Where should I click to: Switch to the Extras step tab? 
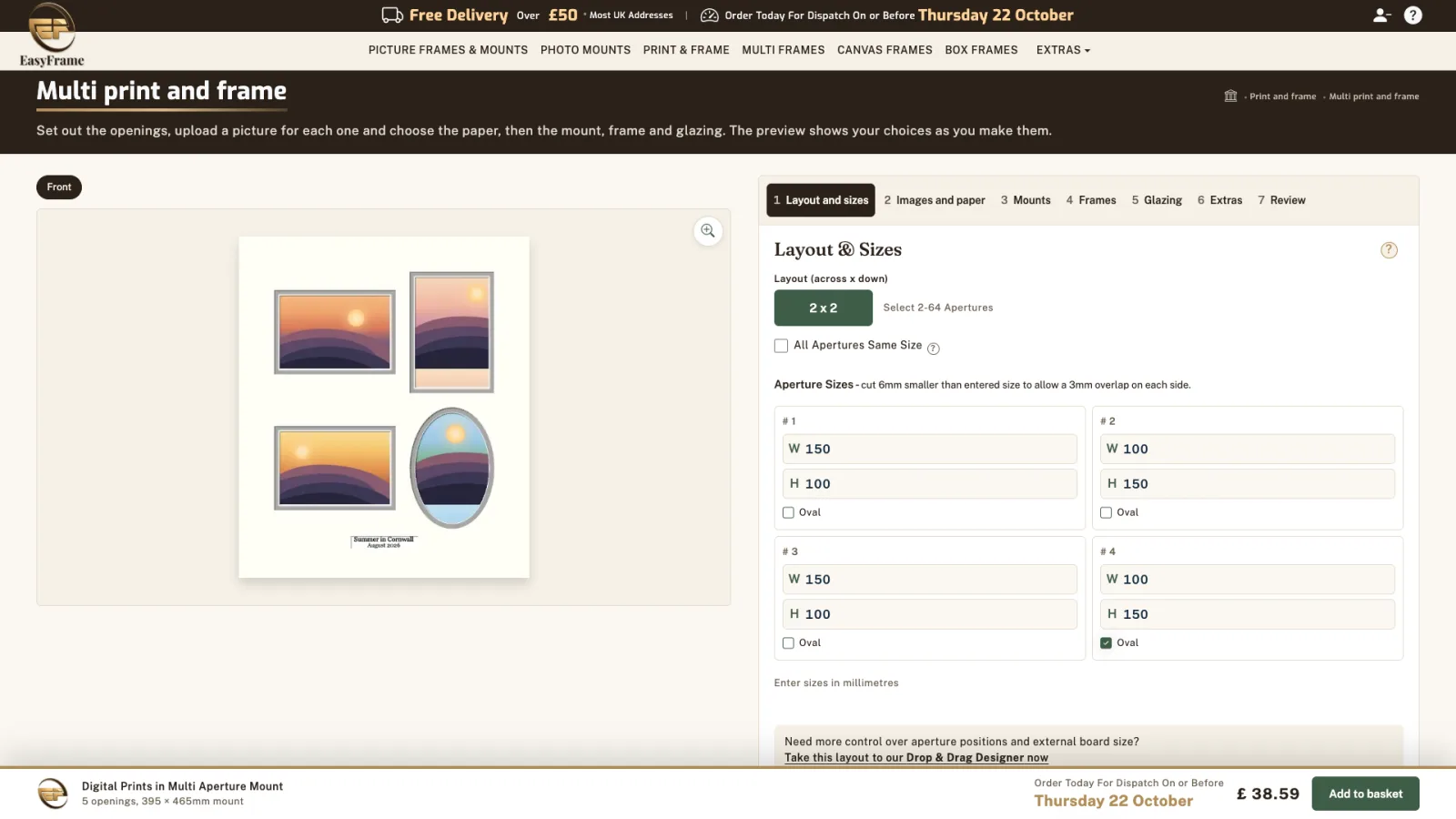click(1219, 200)
